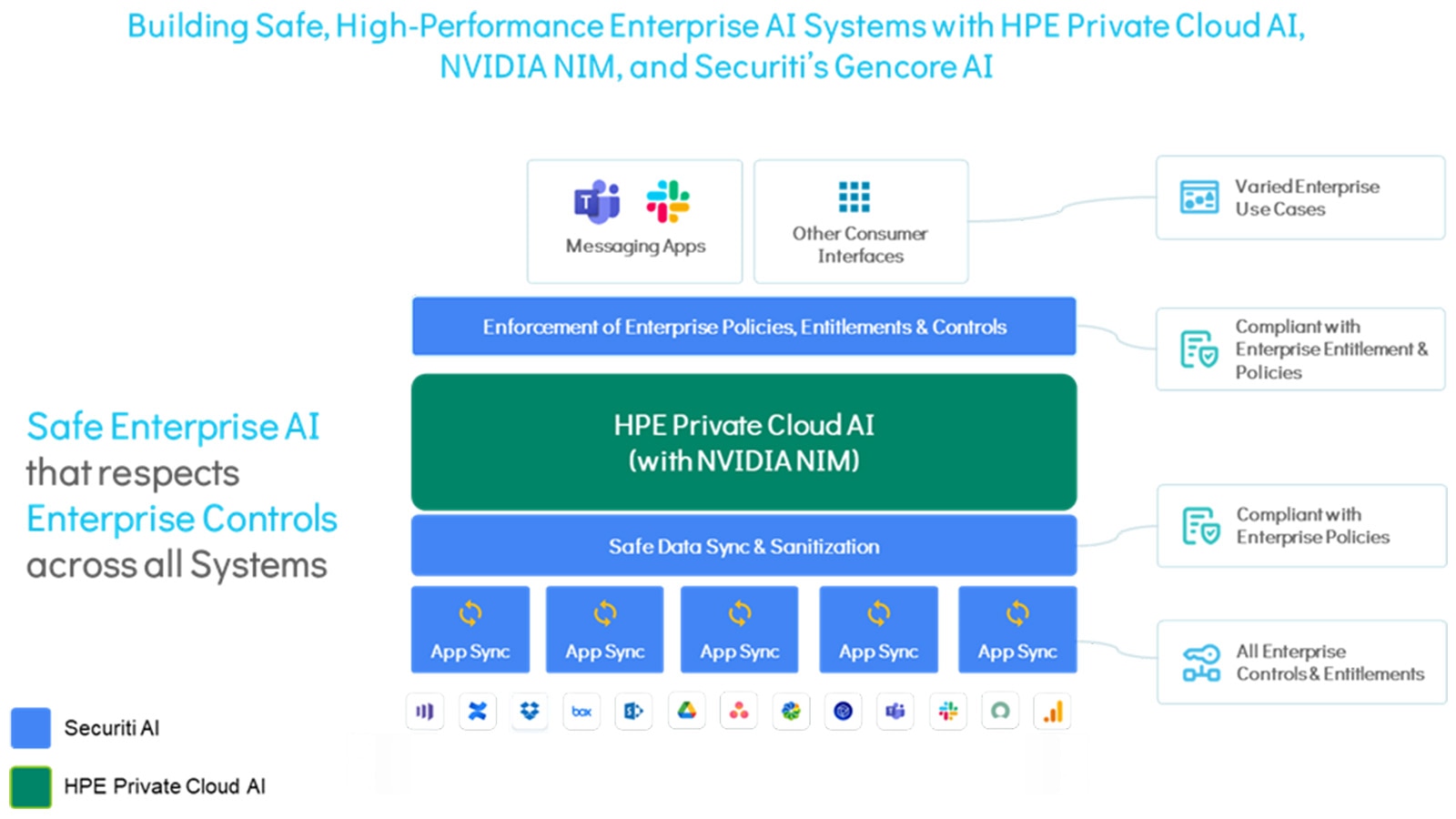Click the Varied Enterprise Use Cases callout
The image size is (1456, 819).
(1300, 197)
